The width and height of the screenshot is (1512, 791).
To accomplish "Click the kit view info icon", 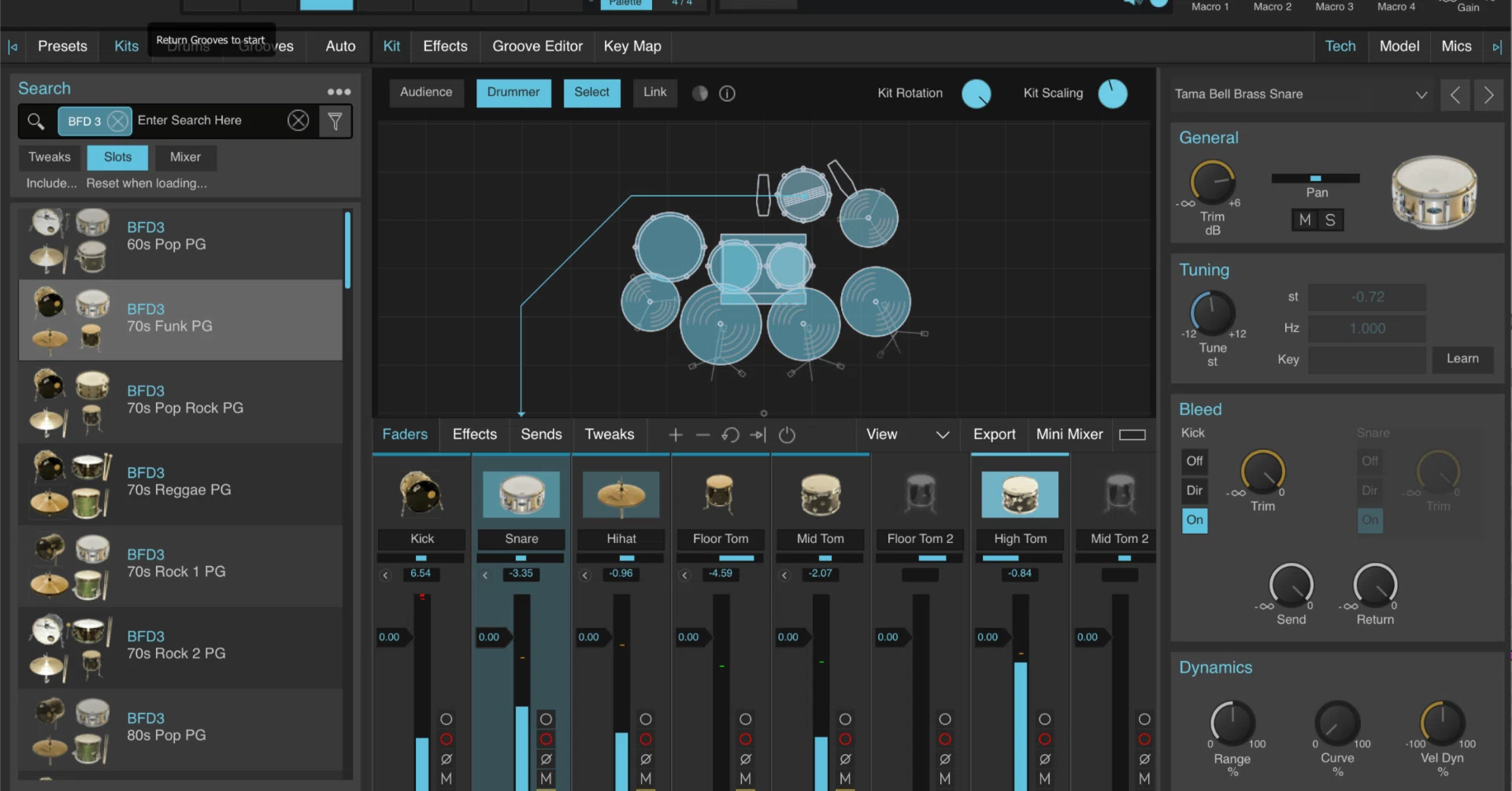I will [x=727, y=94].
